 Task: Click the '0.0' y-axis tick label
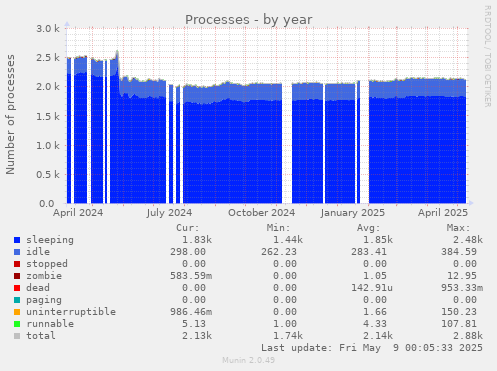pos(46,204)
